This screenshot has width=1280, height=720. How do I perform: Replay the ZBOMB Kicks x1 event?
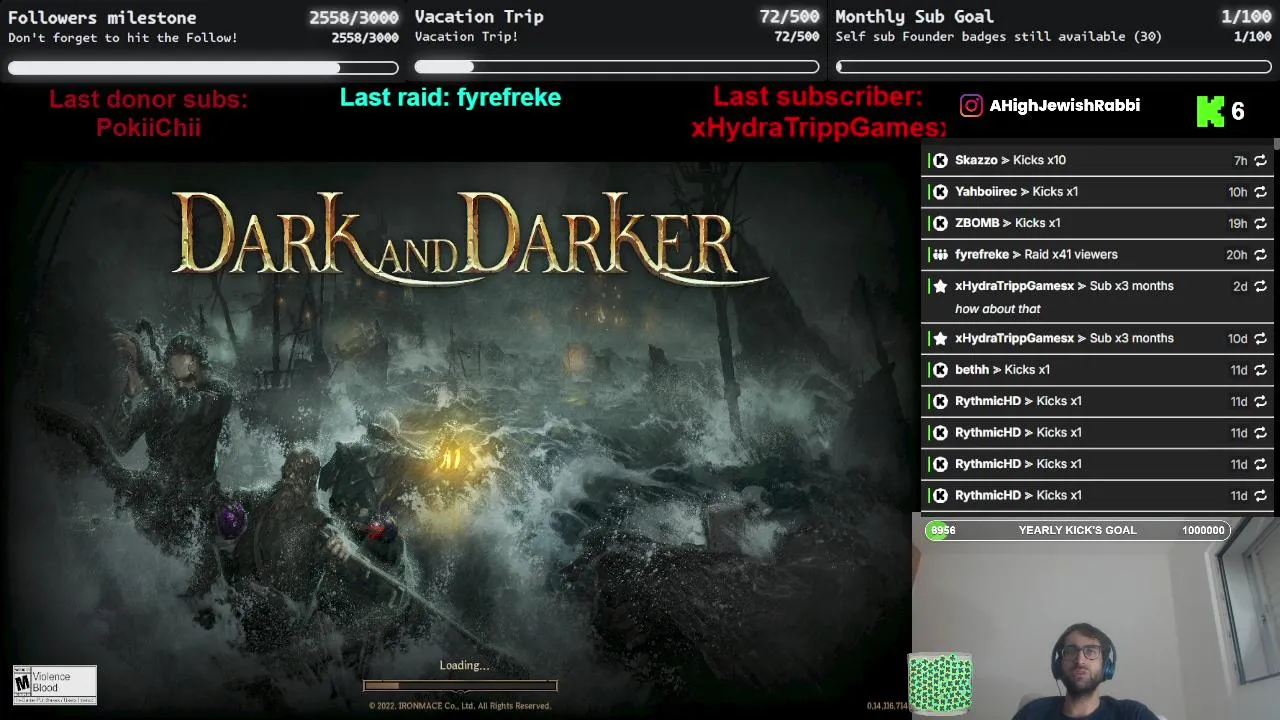(1260, 223)
